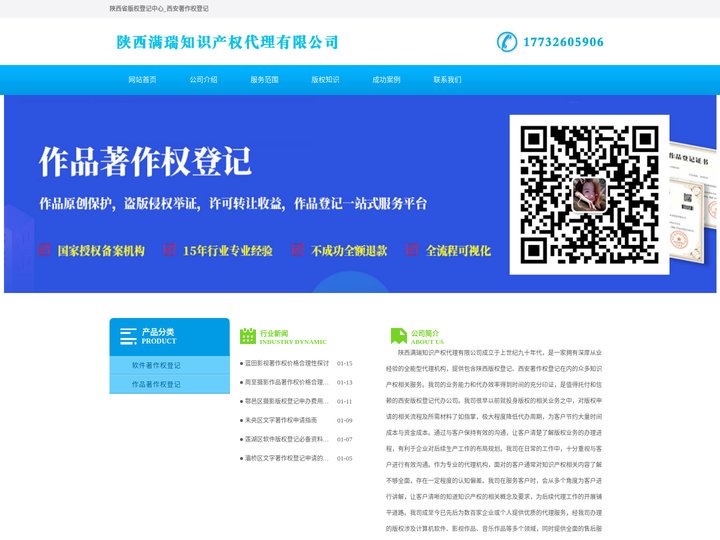Click the 公司简介 section heading

[x=425, y=333]
